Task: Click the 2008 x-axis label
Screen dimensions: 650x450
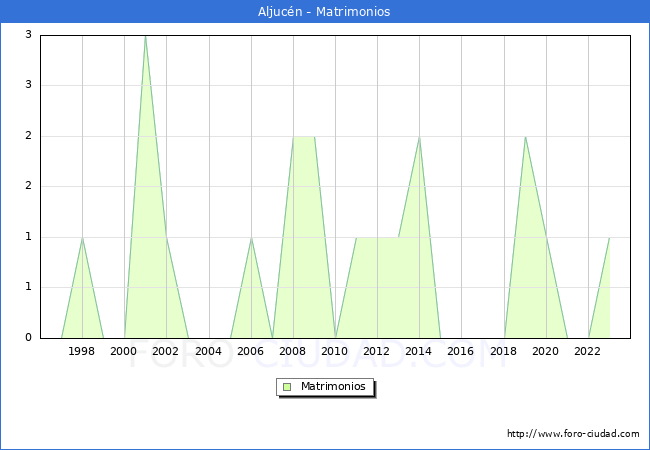Action: 293,351
